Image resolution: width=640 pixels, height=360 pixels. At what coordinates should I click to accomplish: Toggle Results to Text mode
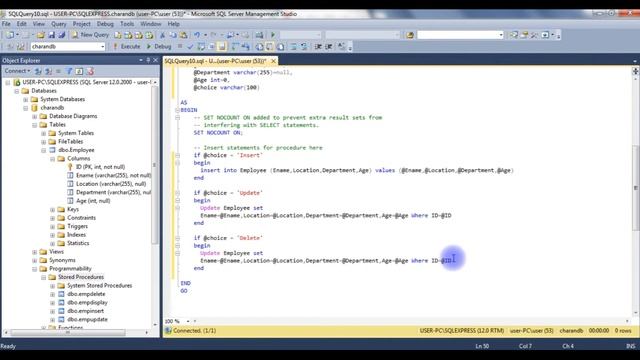[259, 47]
